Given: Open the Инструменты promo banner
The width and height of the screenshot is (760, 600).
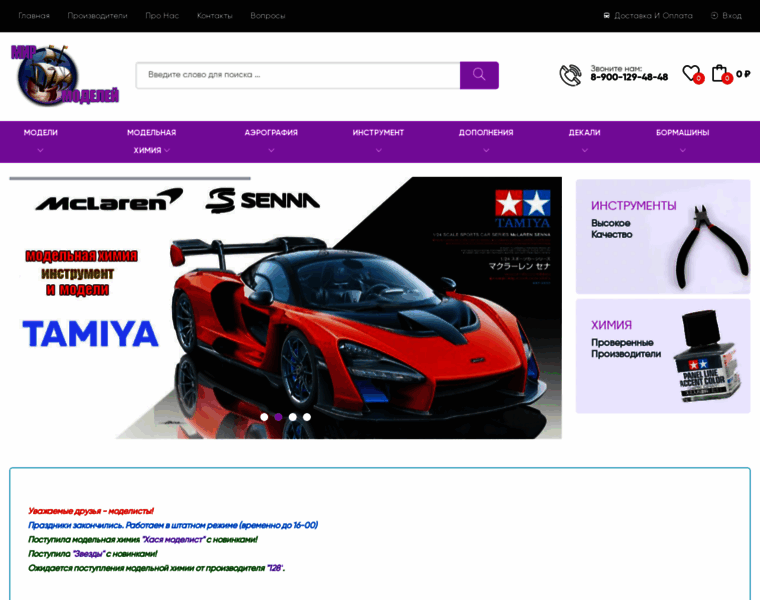Looking at the screenshot, I should 662,236.
